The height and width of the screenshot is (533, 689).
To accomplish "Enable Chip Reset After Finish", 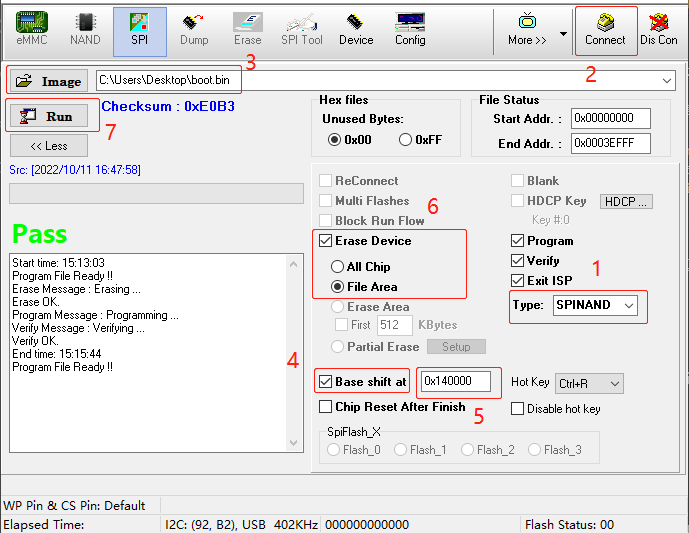I will click(326, 407).
